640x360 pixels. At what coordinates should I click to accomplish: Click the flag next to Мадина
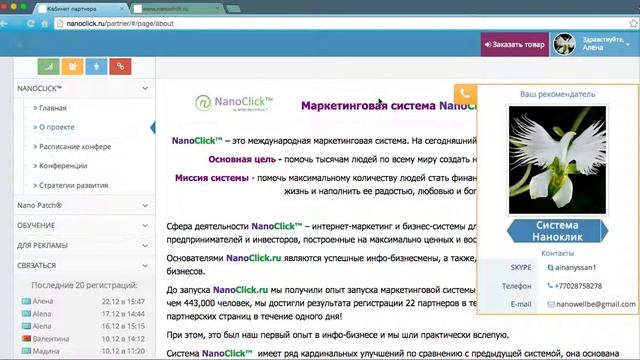click(x=26, y=351)
